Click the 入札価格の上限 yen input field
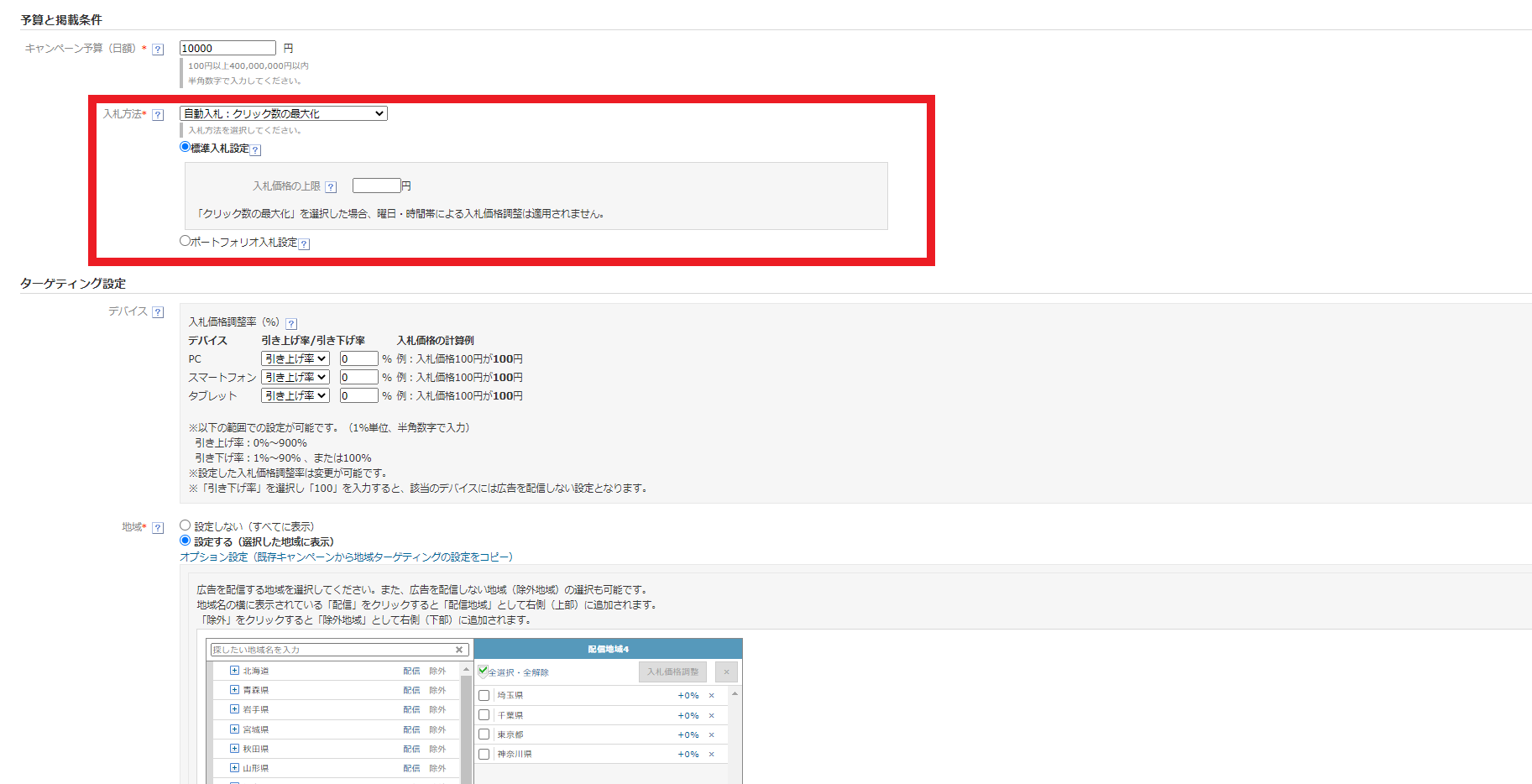The width and height of the screenshot is (1532, 784). 376,186
